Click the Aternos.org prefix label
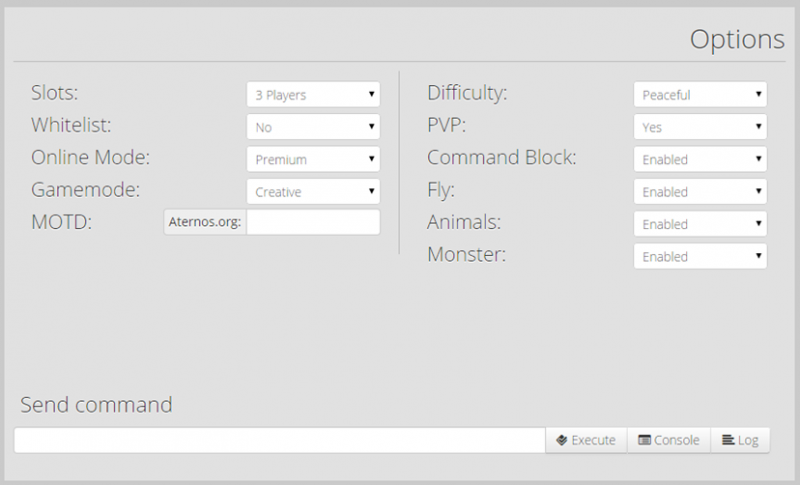The height and width of the screenshot is (485, 800). point(204,222)
